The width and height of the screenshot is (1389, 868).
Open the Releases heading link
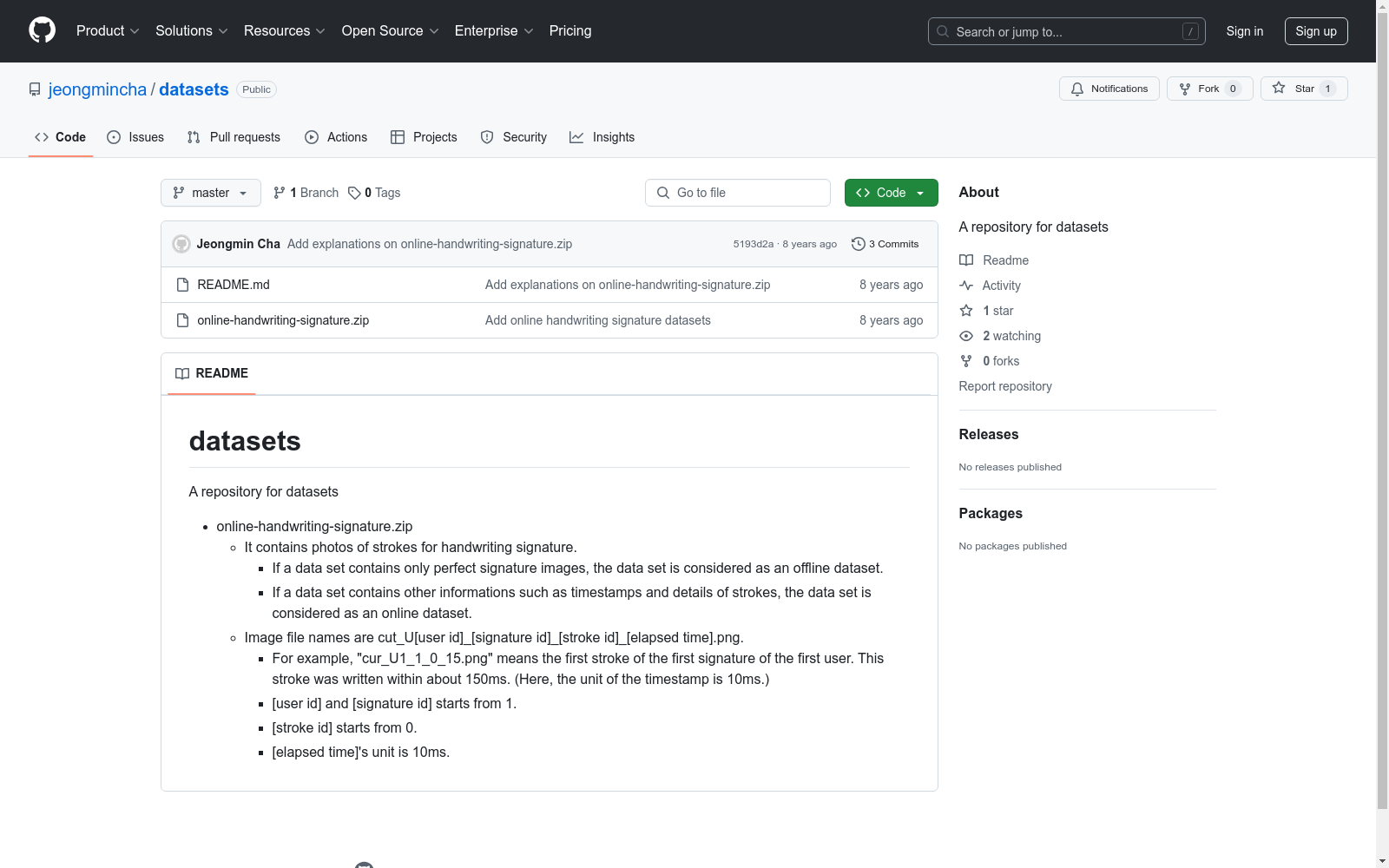pyautogui.click(x=989, y=434)
